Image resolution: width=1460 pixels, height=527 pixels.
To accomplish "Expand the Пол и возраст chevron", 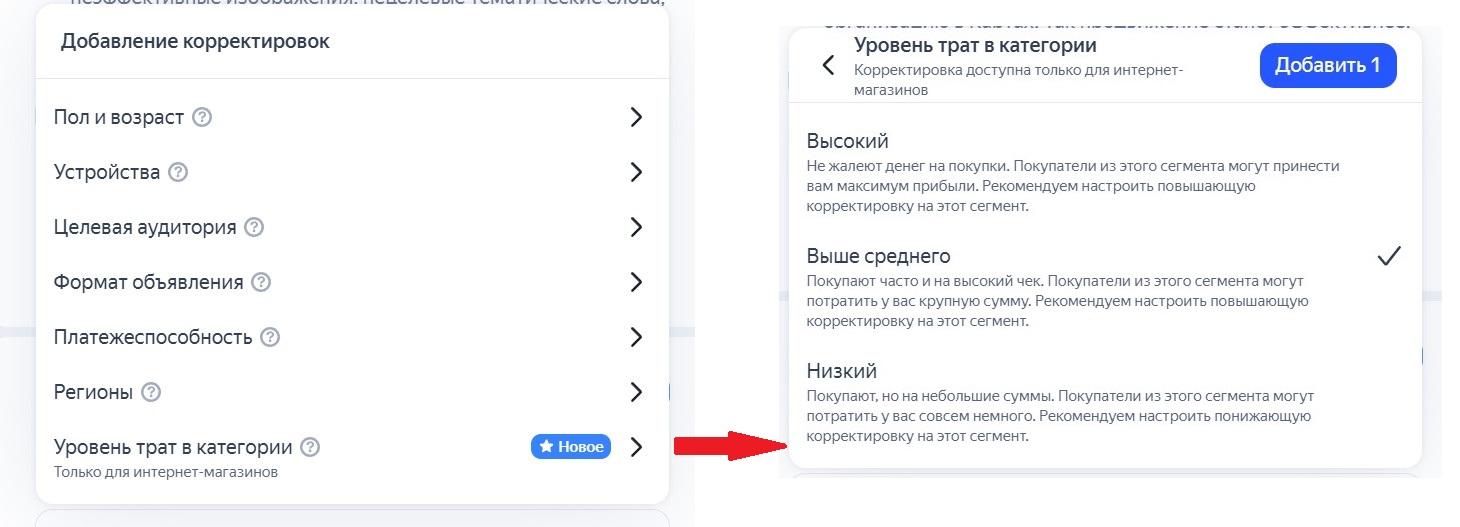I will click(x=636, y=117).
